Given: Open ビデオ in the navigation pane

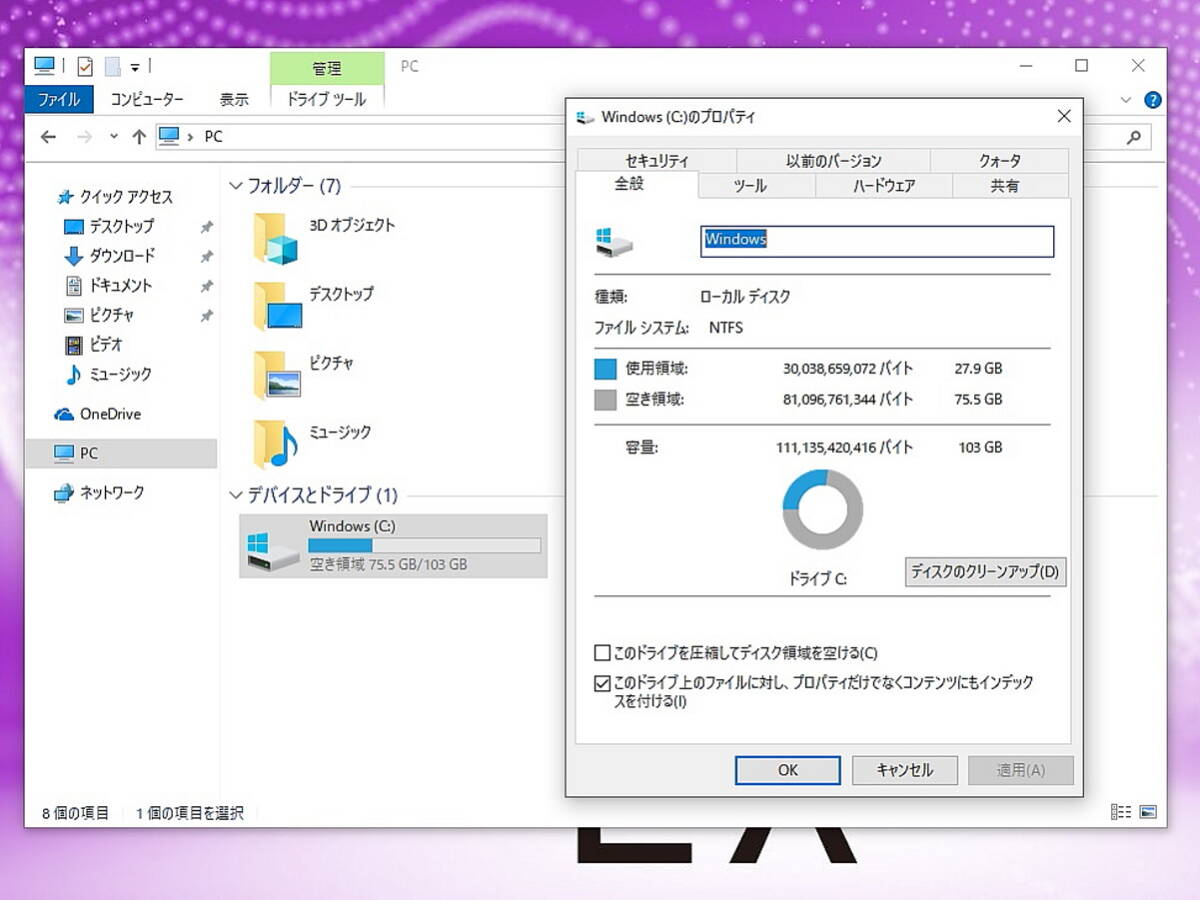Looking at the screenshot, I should (x=94, y=344).
